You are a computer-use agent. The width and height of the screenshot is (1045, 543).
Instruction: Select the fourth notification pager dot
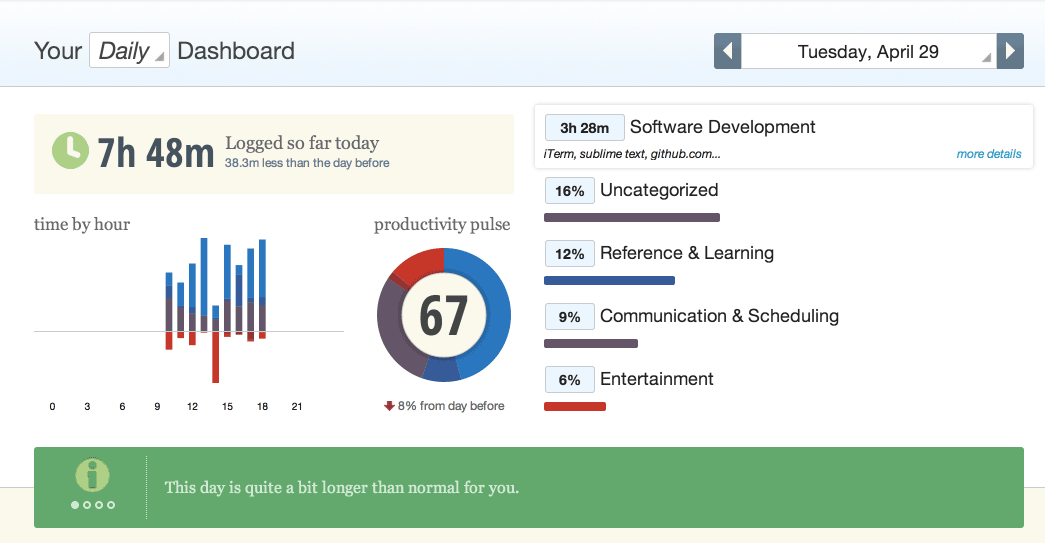(111, 505)
